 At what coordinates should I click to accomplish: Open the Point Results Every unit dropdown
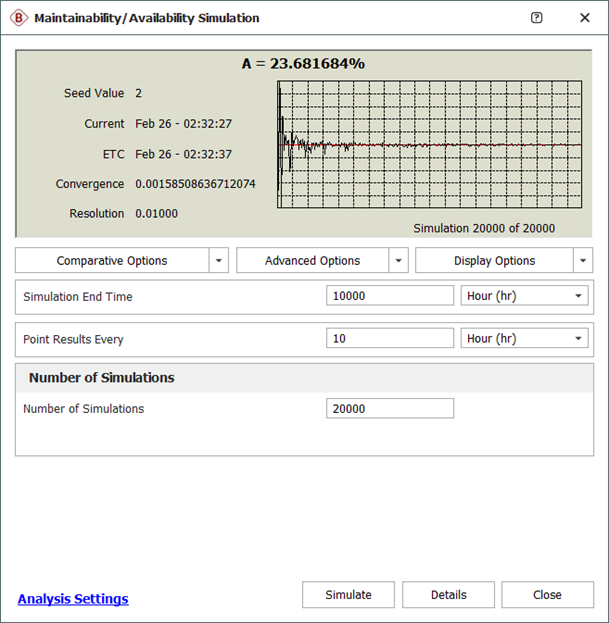526,339
